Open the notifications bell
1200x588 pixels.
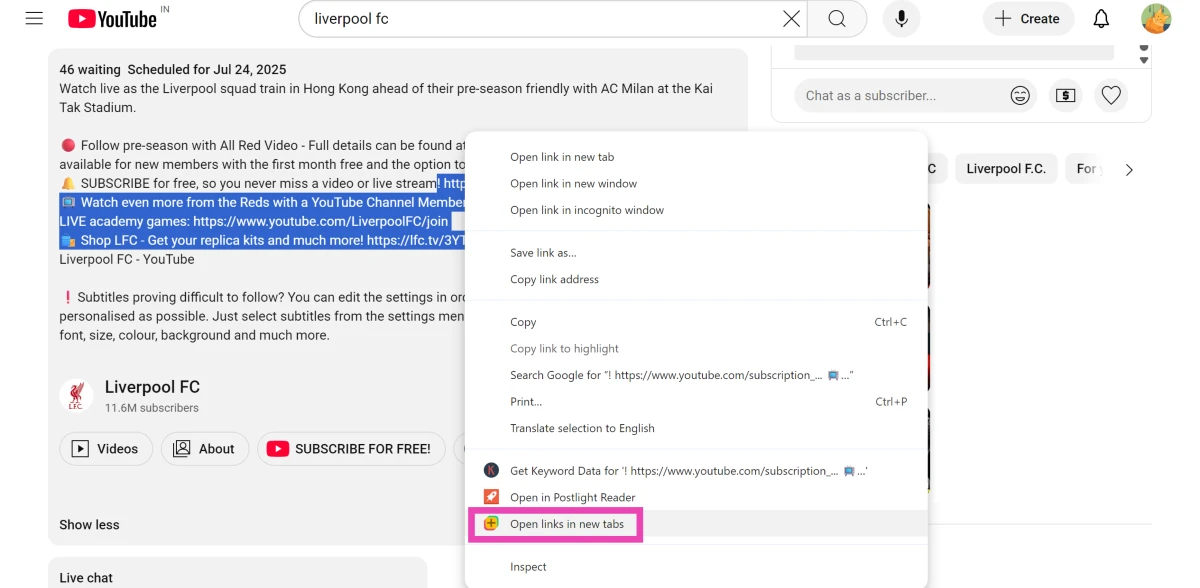1101,18
